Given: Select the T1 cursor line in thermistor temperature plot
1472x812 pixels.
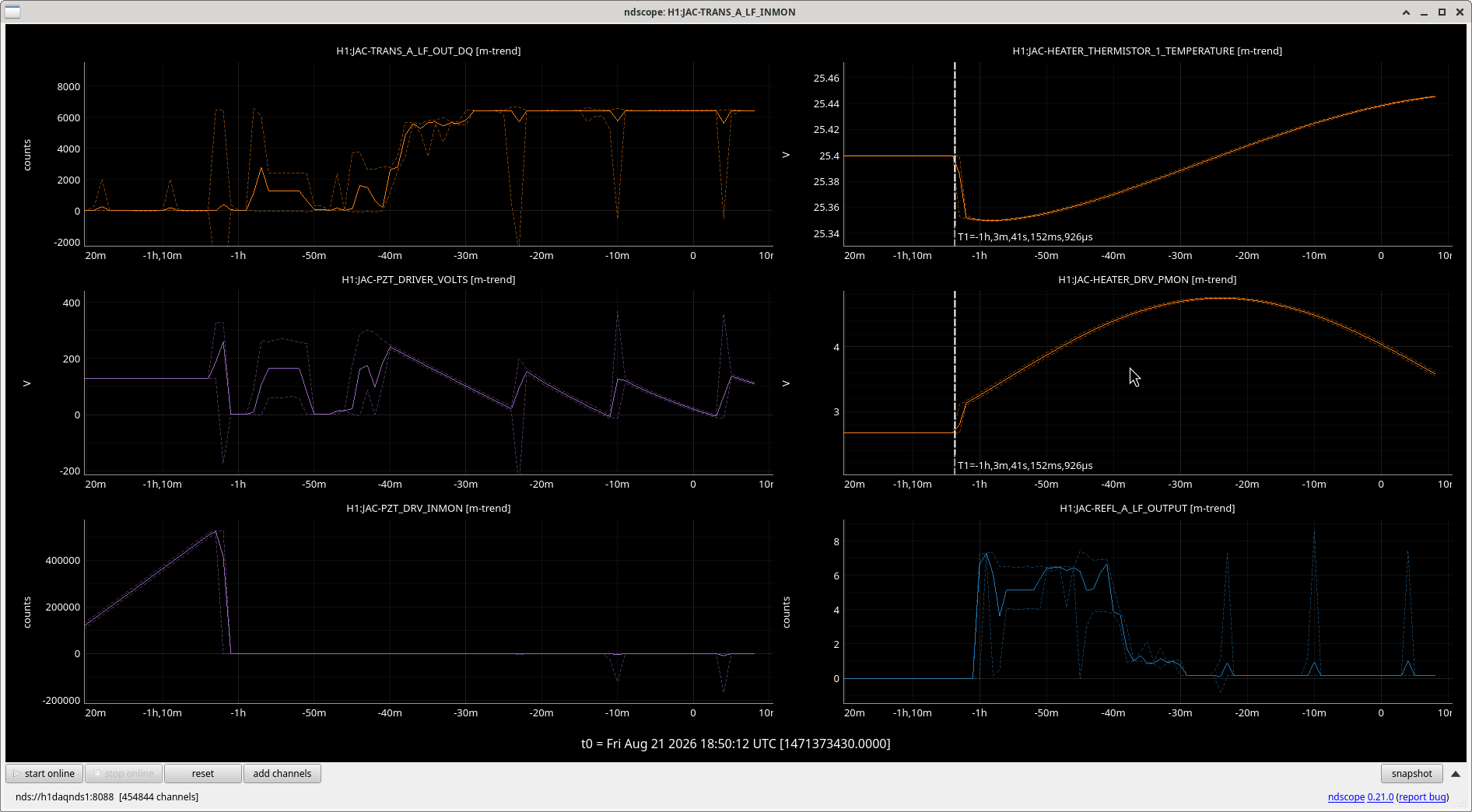Looking at the screenshot, I should (x=955, y=154).
